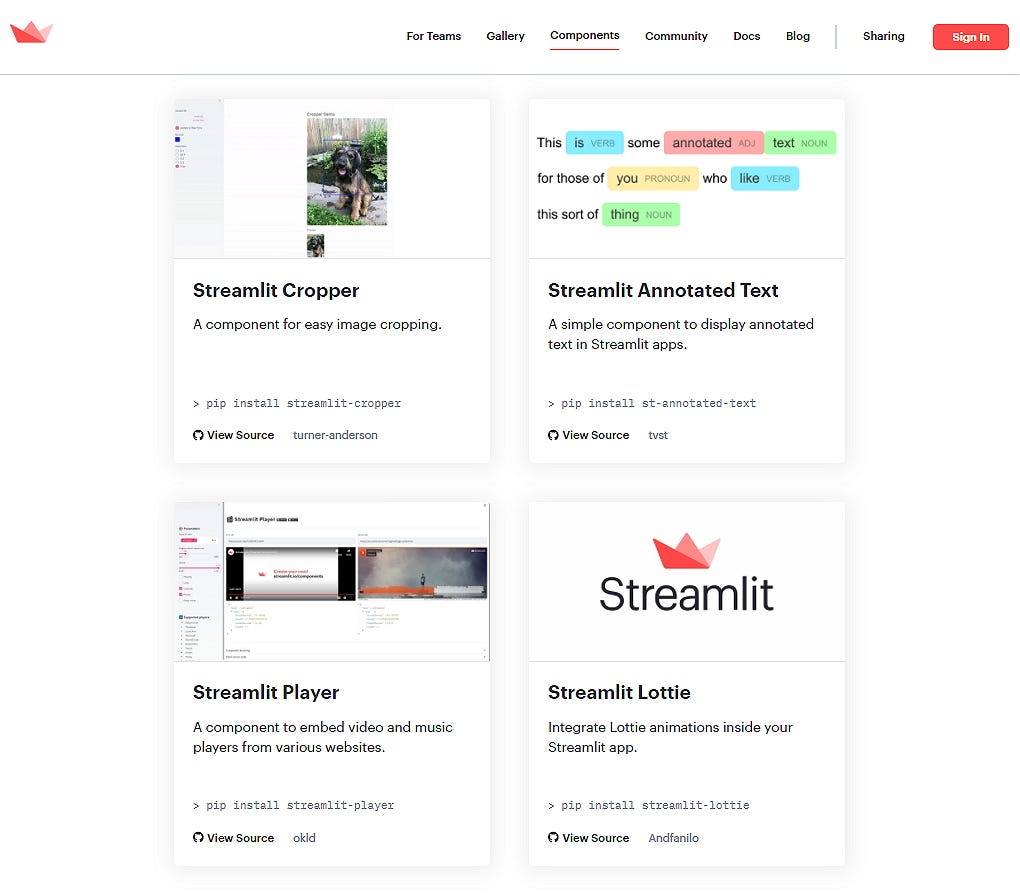Open the Components tab in the navigation bar

584,36
